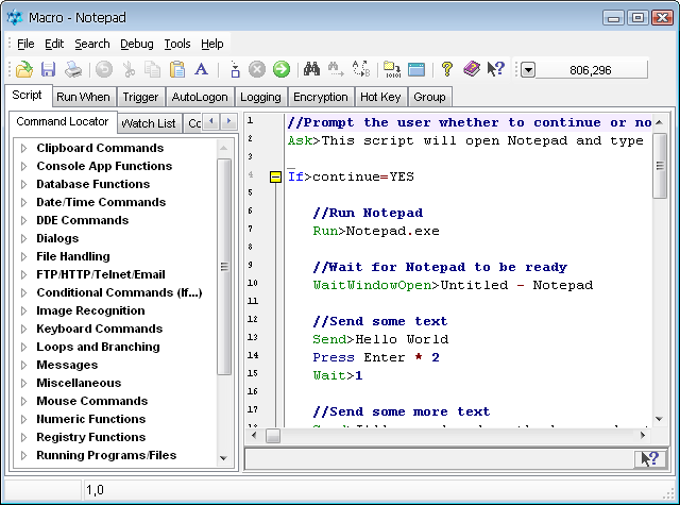Click the tab scroll left arrow
This screenshot has height=505, width=680.
pyautogui.click(x=212, y=121)
